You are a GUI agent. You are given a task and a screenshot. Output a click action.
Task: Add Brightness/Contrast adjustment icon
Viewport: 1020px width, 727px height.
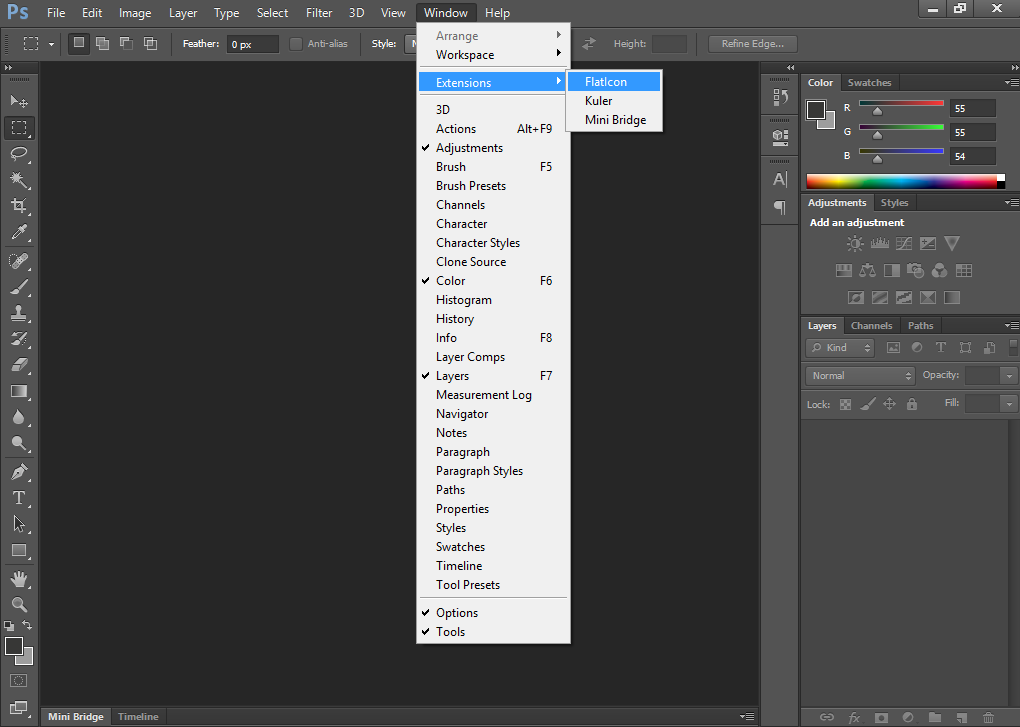click(x=855, y=244)
